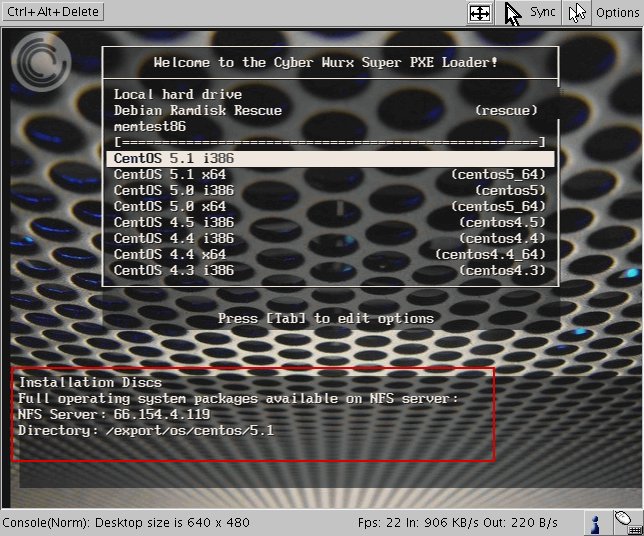
Task: Select CentOS 4.4 i386 entry
Action: (330, 239)
